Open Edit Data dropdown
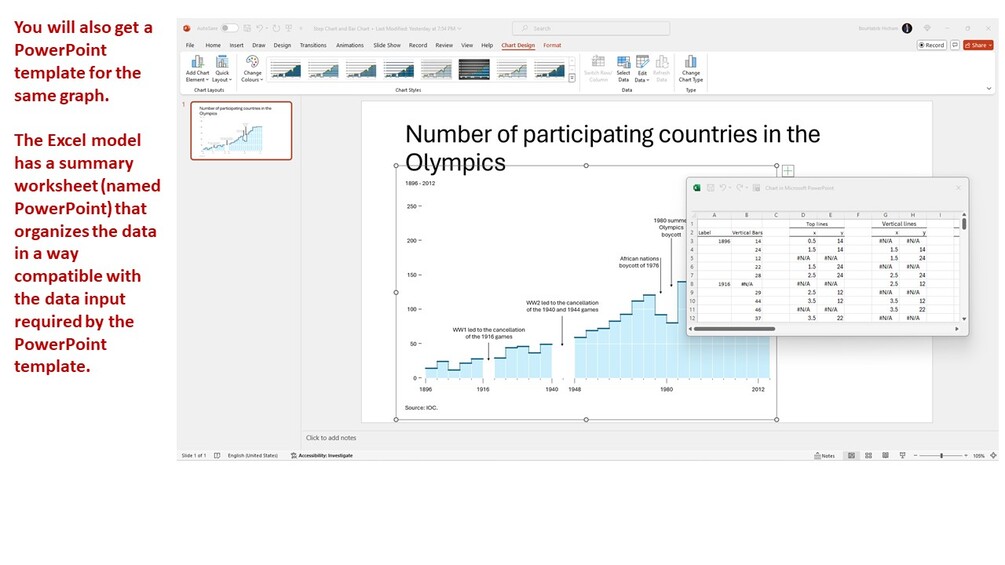 [642, 69]
